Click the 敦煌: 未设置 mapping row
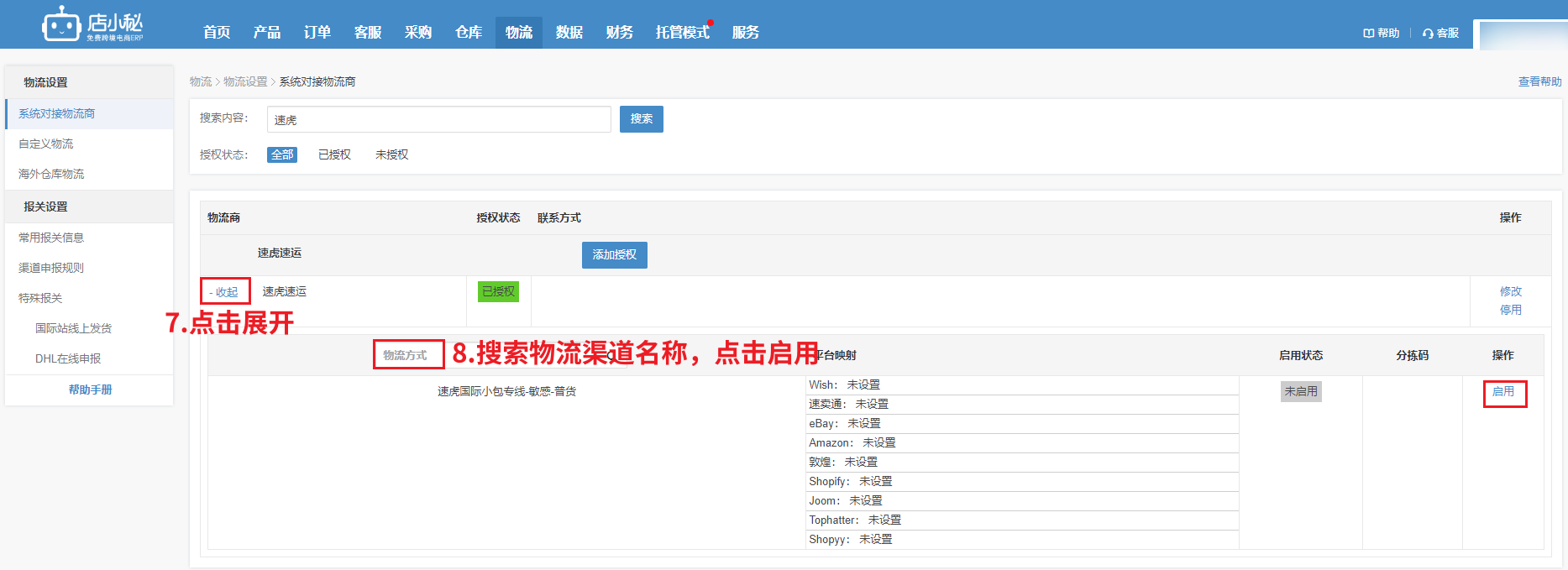Image resolution: width=1568 pixels, height=570 pixels. 1022,462
